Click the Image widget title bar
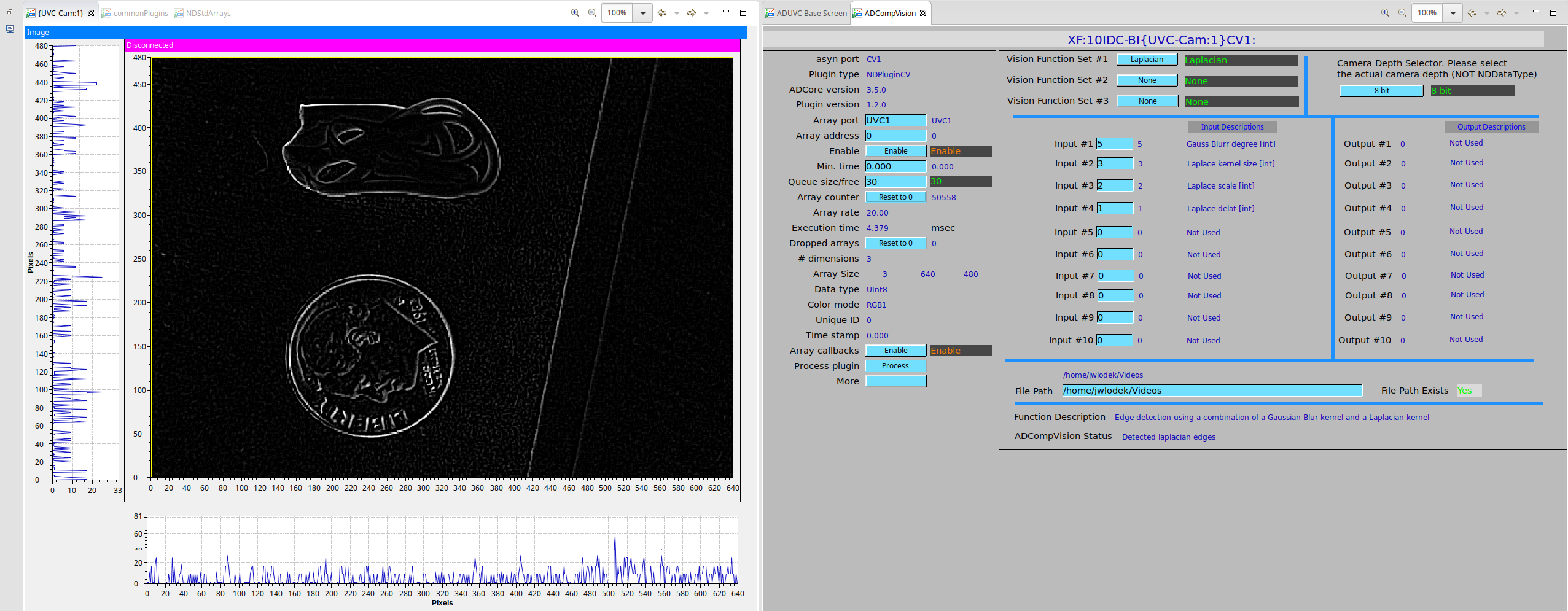The height and width of the screenshot is (611, 1568). point(386,33)
